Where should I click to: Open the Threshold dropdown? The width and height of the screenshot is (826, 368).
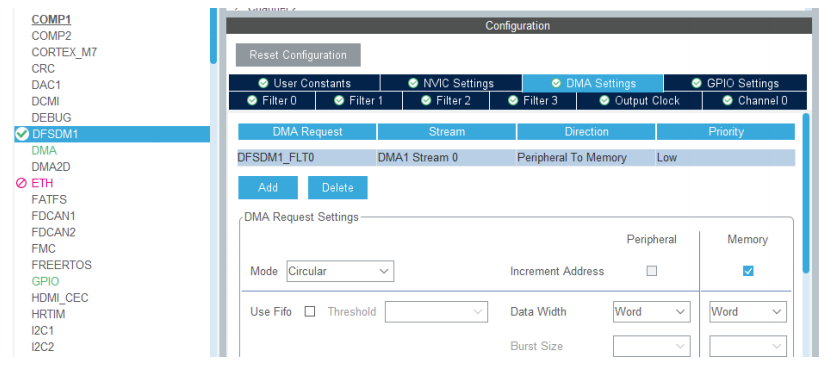pos(436,312)
